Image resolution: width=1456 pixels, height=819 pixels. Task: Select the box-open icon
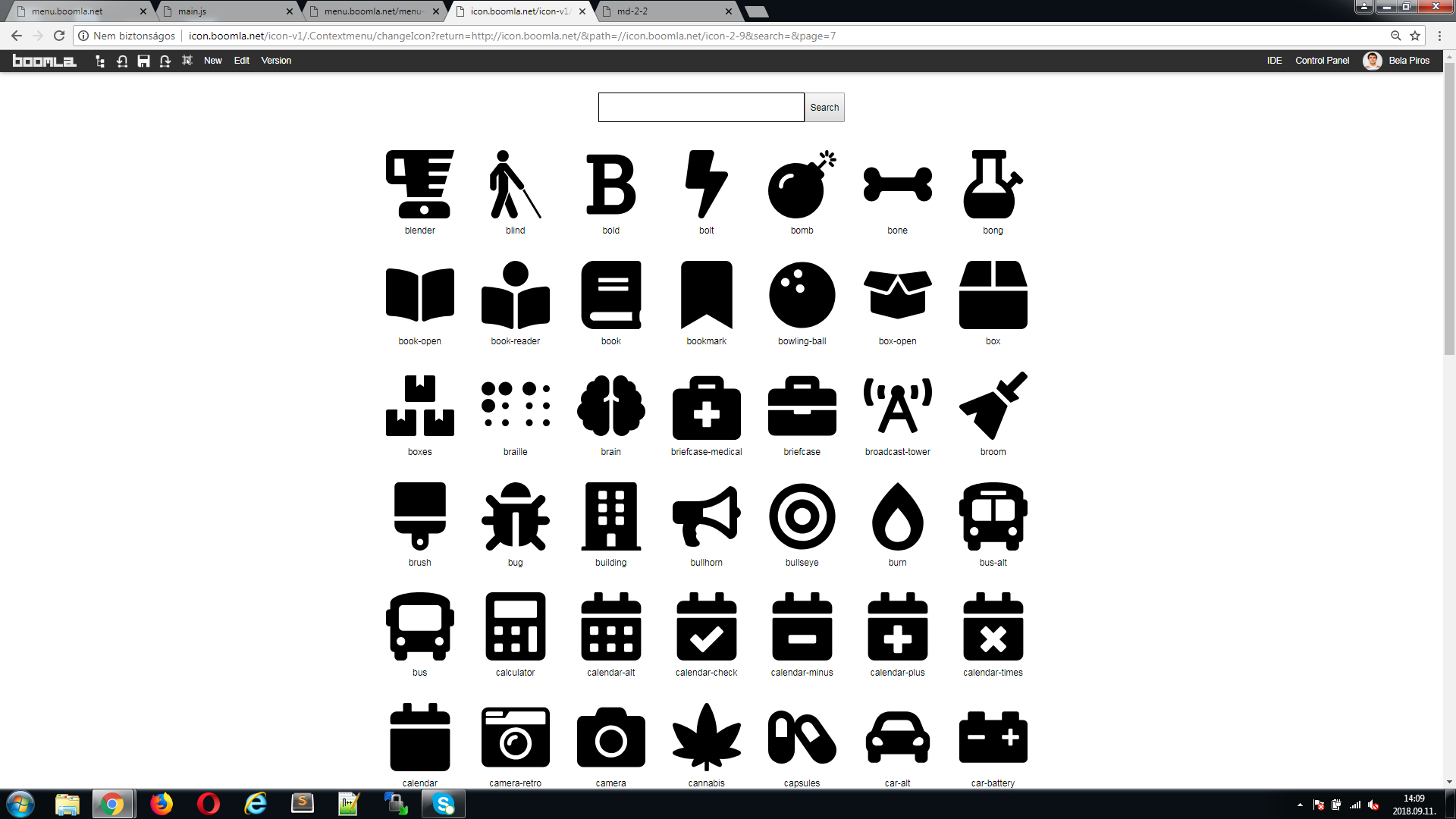898,295
